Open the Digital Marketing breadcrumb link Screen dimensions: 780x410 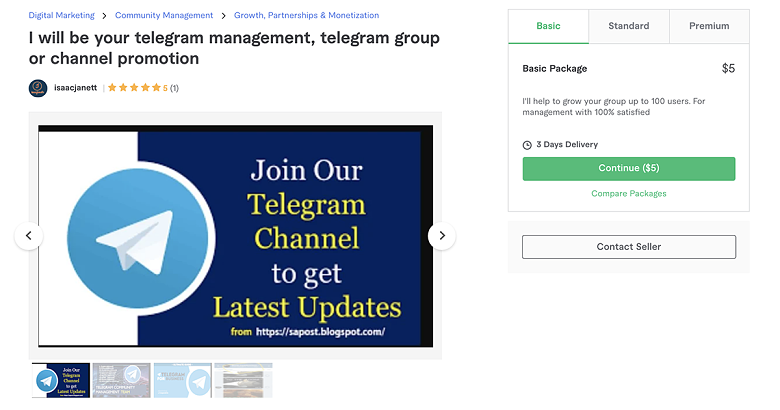pos(61,15)
